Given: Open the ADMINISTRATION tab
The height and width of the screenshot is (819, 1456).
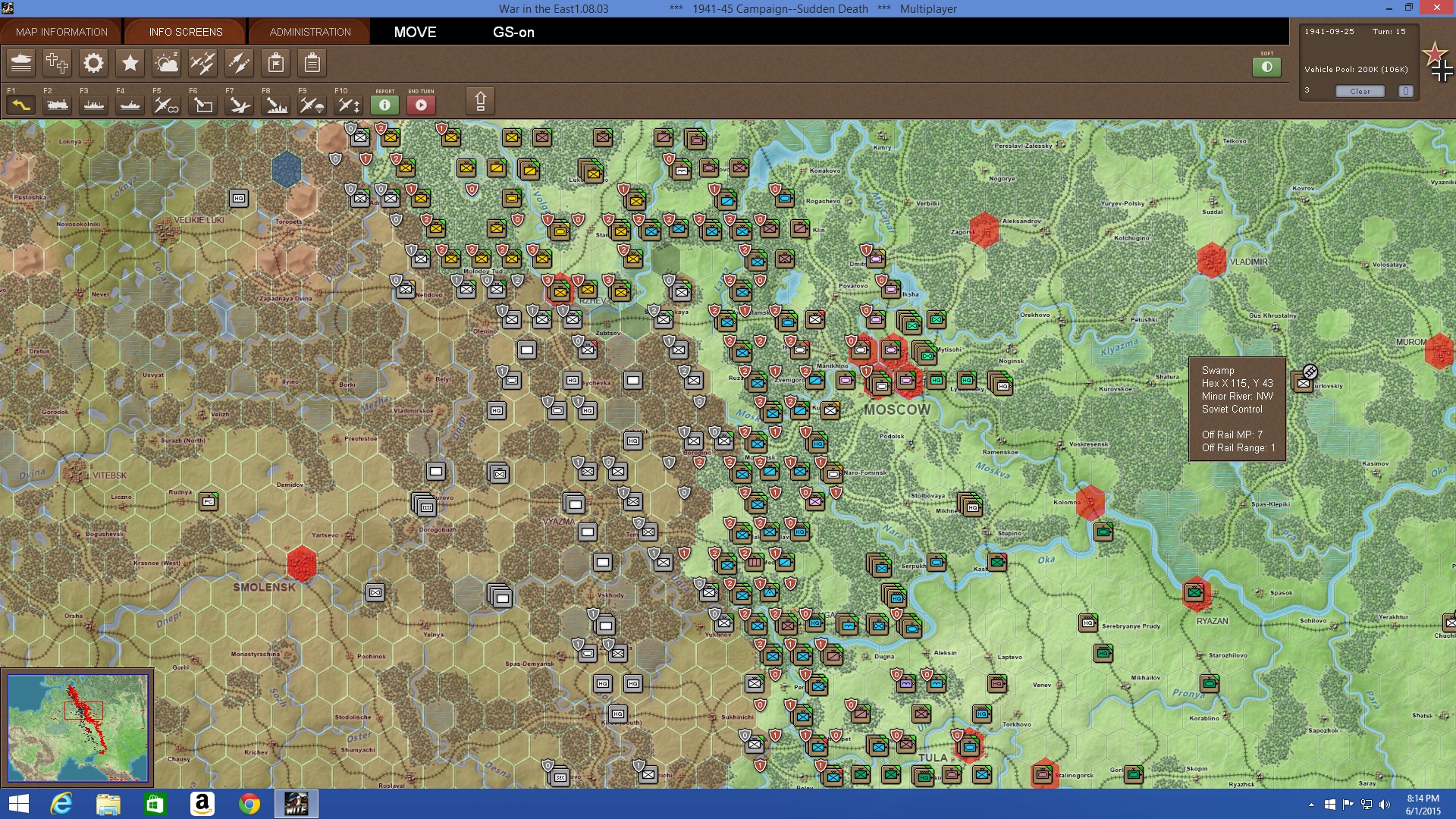Looking at the screenshot, I should pyautogui.click(x=310, y=32).
